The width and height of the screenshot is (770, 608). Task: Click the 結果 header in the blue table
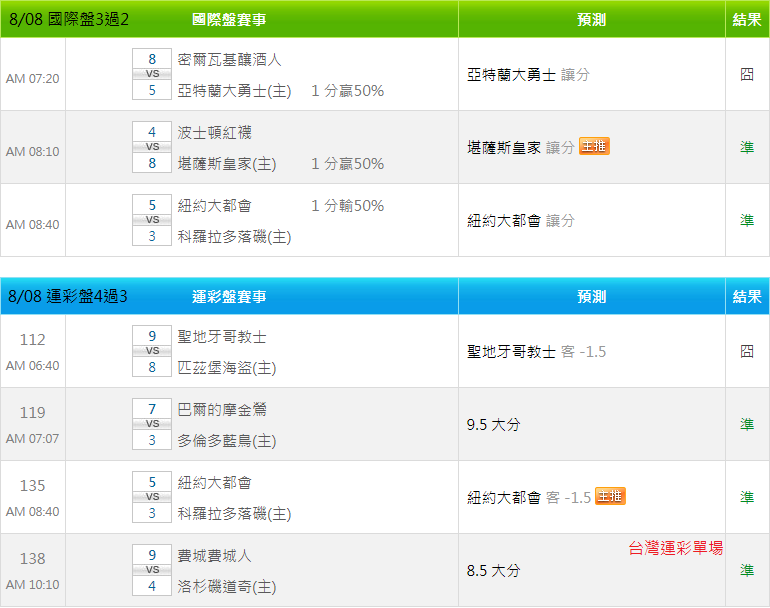[x=747, y=297]
